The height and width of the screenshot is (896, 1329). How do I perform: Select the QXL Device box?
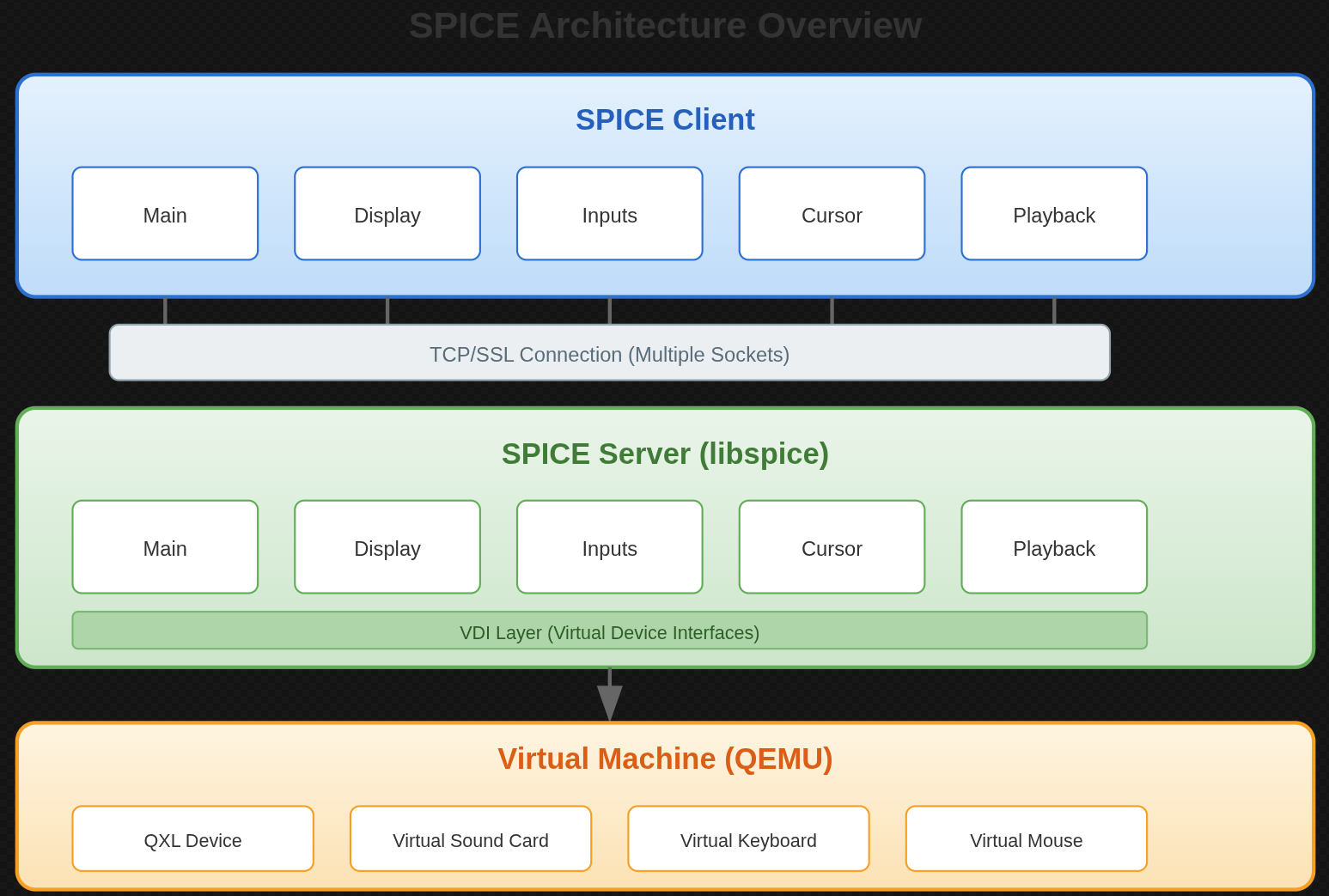[x=193, y=838]
